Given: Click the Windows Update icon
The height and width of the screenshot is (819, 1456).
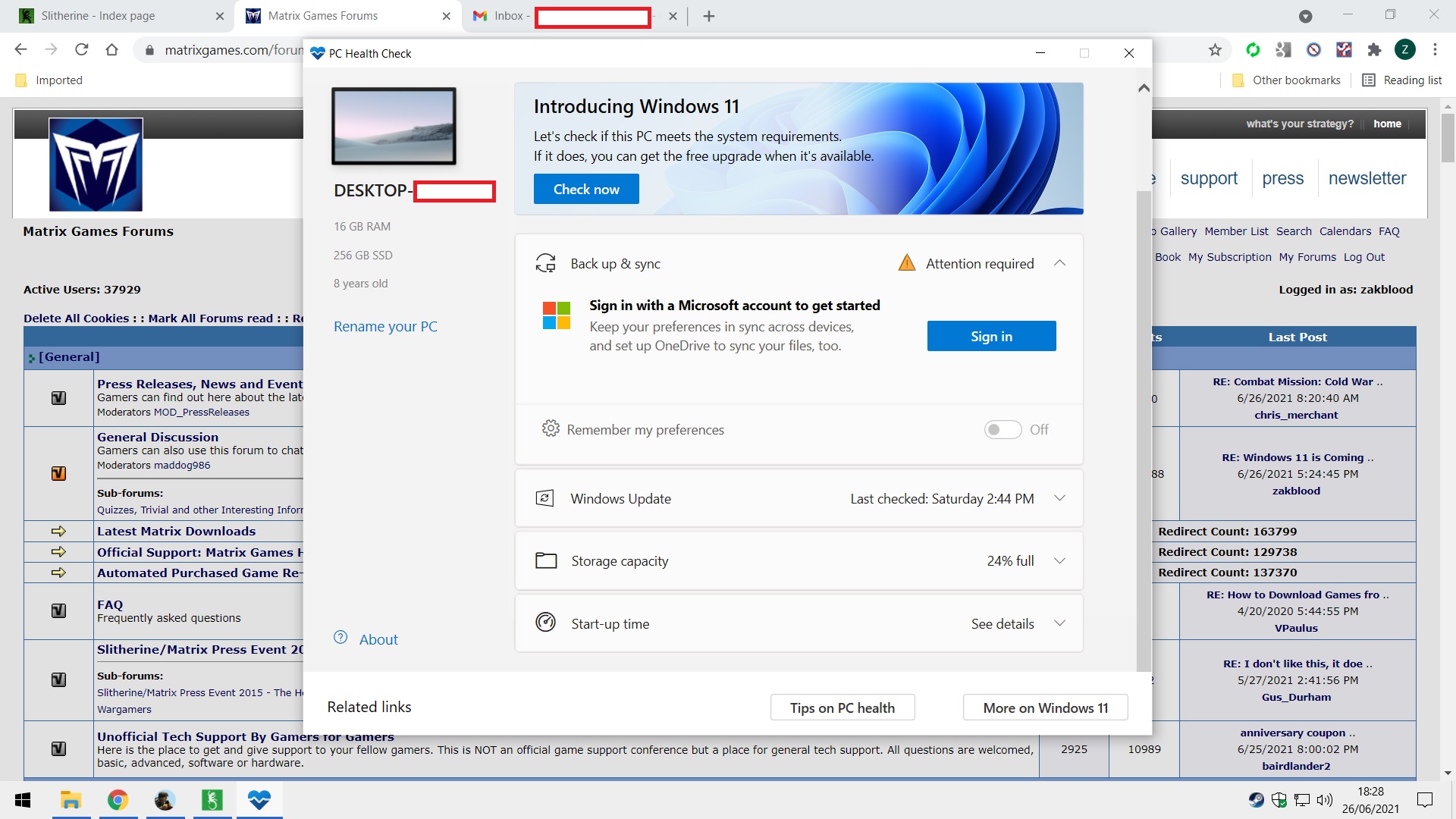Looking at the screenshot, I should [x=544, y=498].
